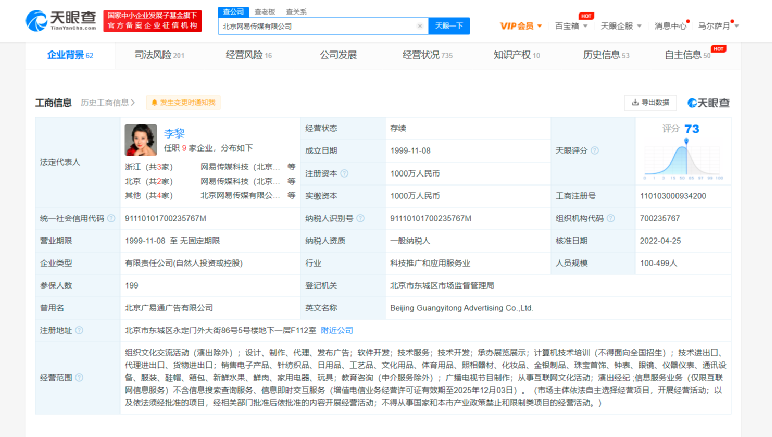Click the 成立日期 value 1999-11-08
The width and height of the screenshot is (772, 437).
point(411,151)
